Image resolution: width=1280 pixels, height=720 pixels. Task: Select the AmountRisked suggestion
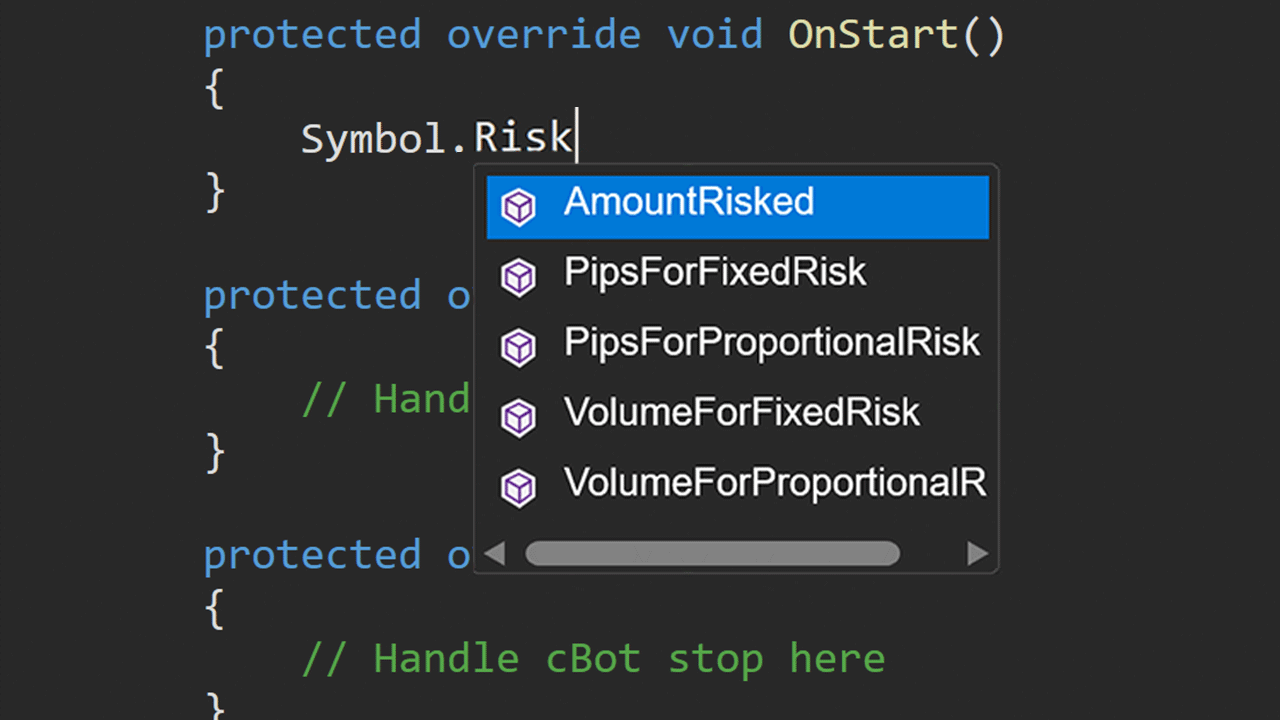(x=737, y=207)
